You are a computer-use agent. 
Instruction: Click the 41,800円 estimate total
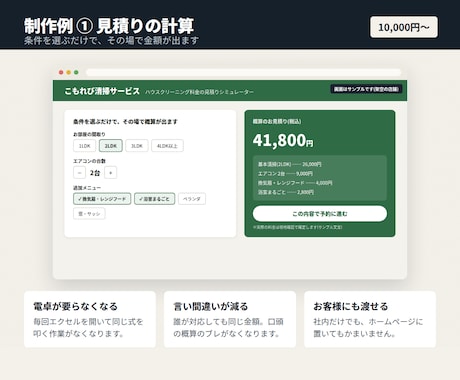click(283, 140)
